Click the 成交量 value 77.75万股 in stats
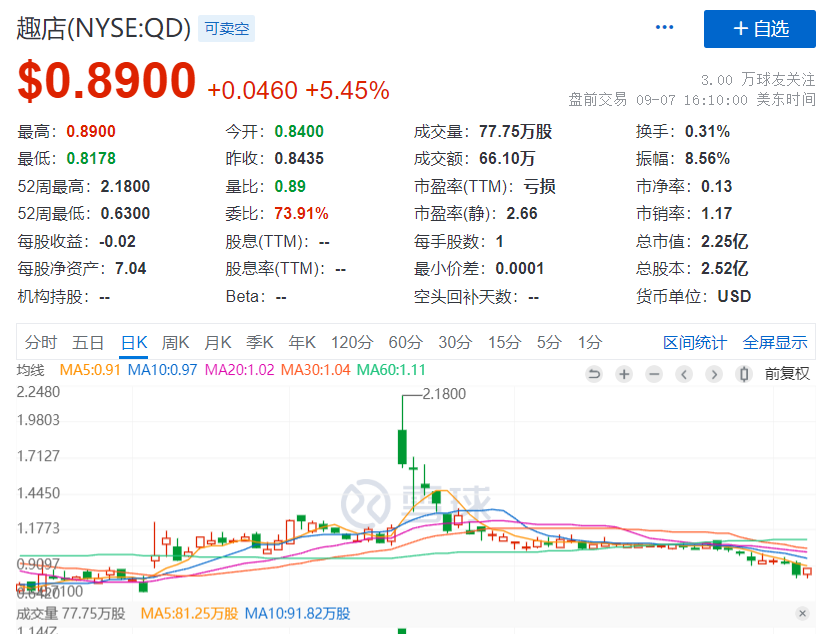 point(515,131)
